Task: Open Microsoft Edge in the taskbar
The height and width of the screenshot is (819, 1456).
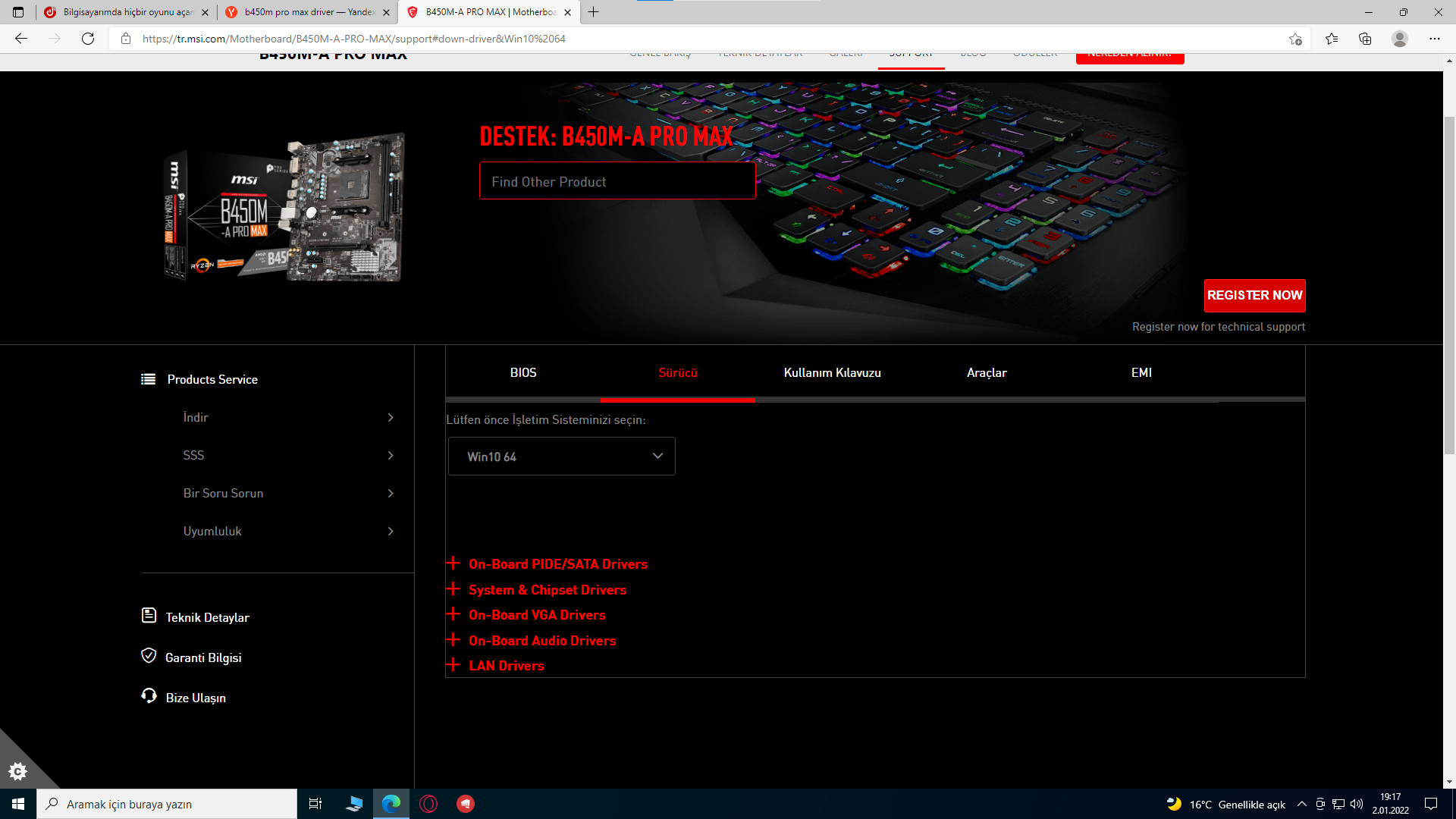Action: [391, 804]
